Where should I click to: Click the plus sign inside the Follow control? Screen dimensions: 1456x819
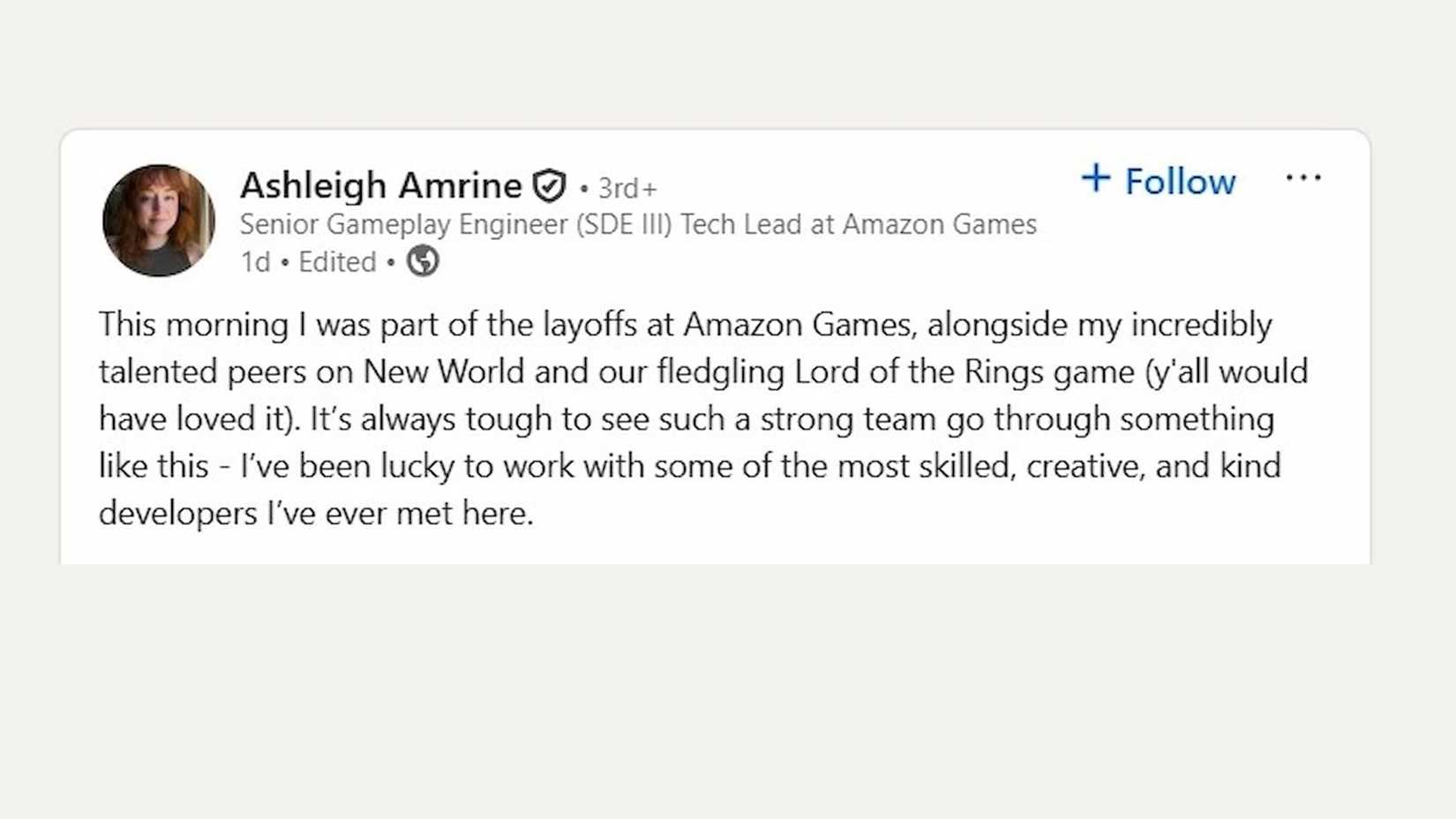point(1097,178)
